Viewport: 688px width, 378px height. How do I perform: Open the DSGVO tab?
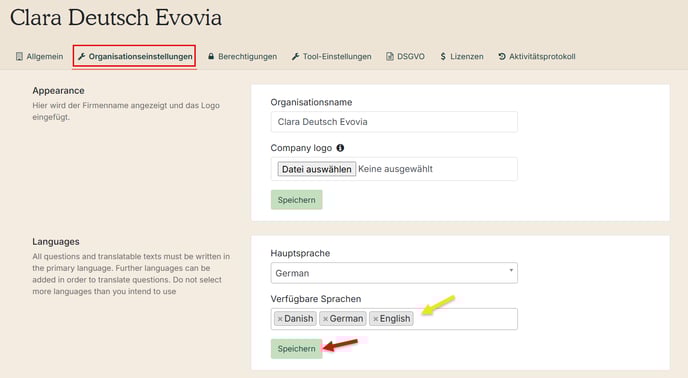(405, 56)
